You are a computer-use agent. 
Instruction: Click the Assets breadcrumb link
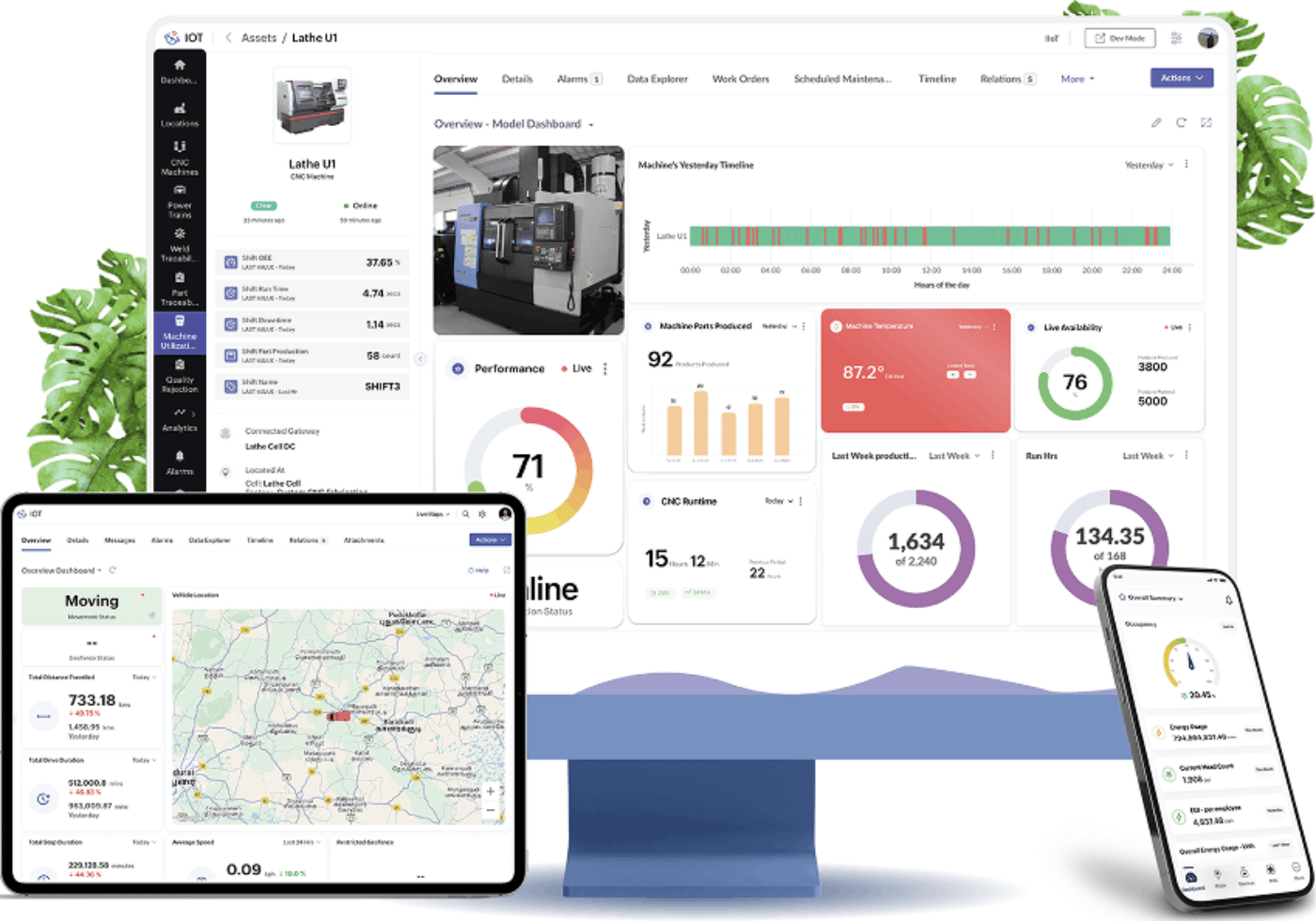pos(258,38)
